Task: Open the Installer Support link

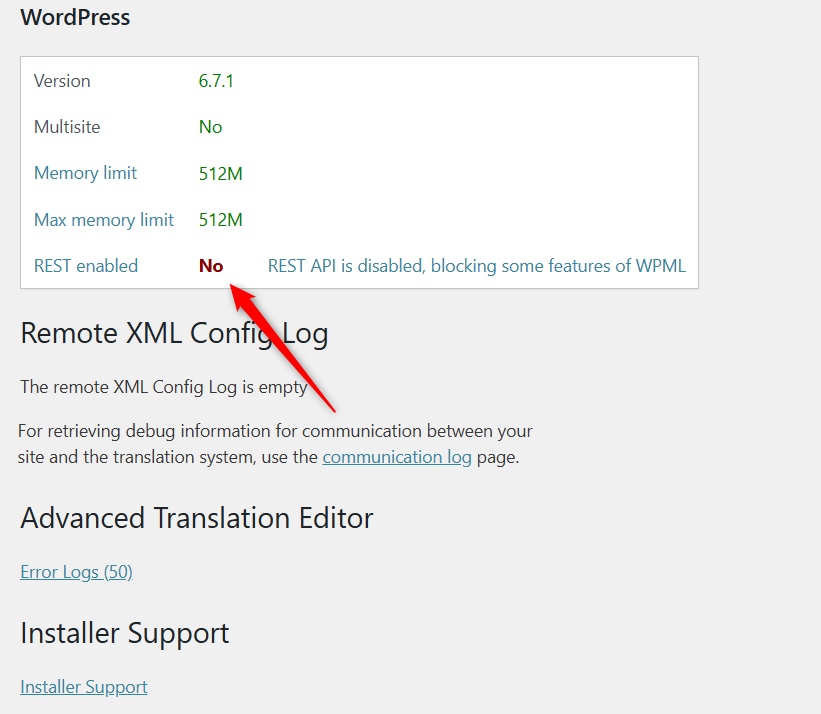Action: click(84, 687)
